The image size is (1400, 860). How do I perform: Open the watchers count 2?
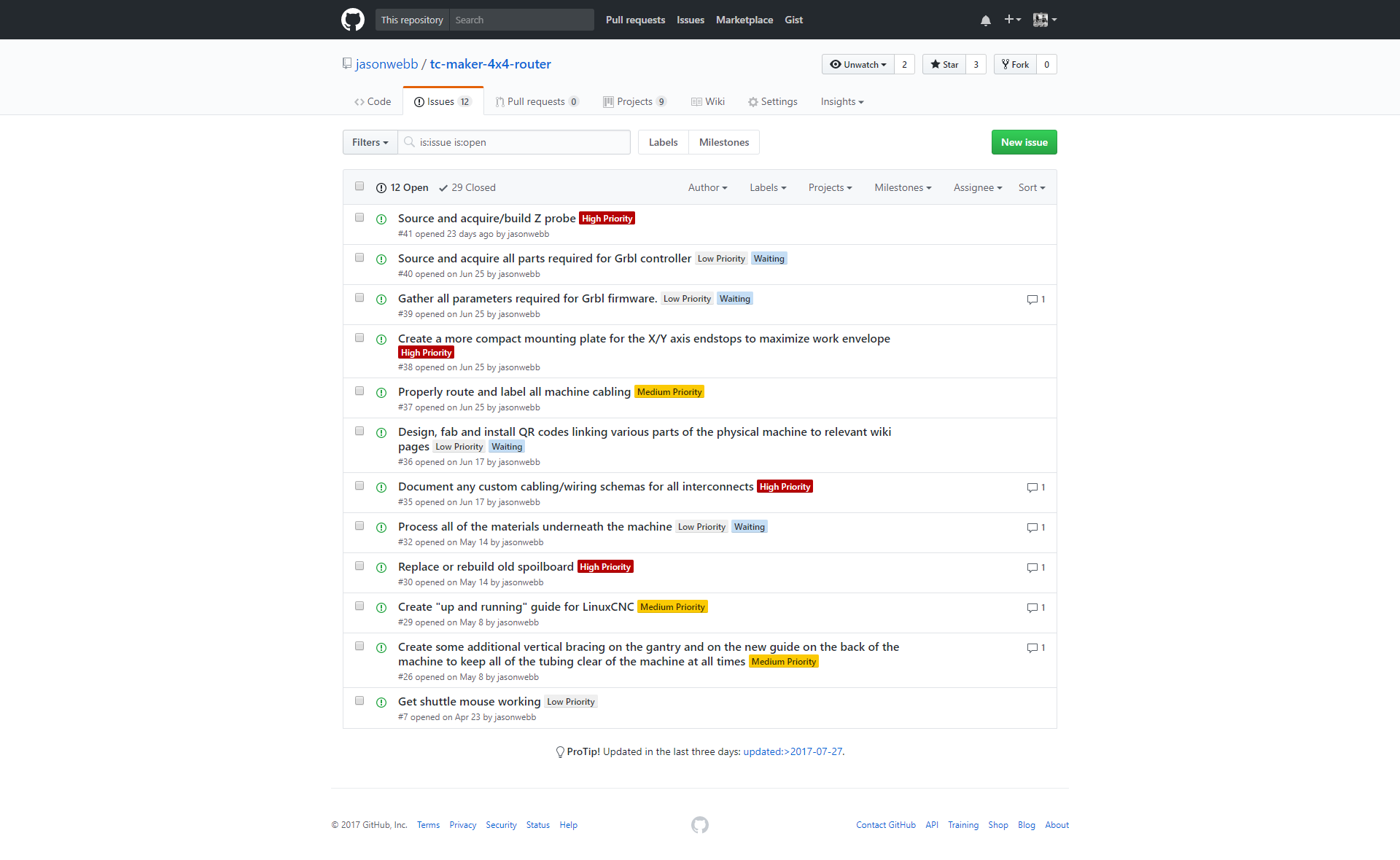coord(905,64)
